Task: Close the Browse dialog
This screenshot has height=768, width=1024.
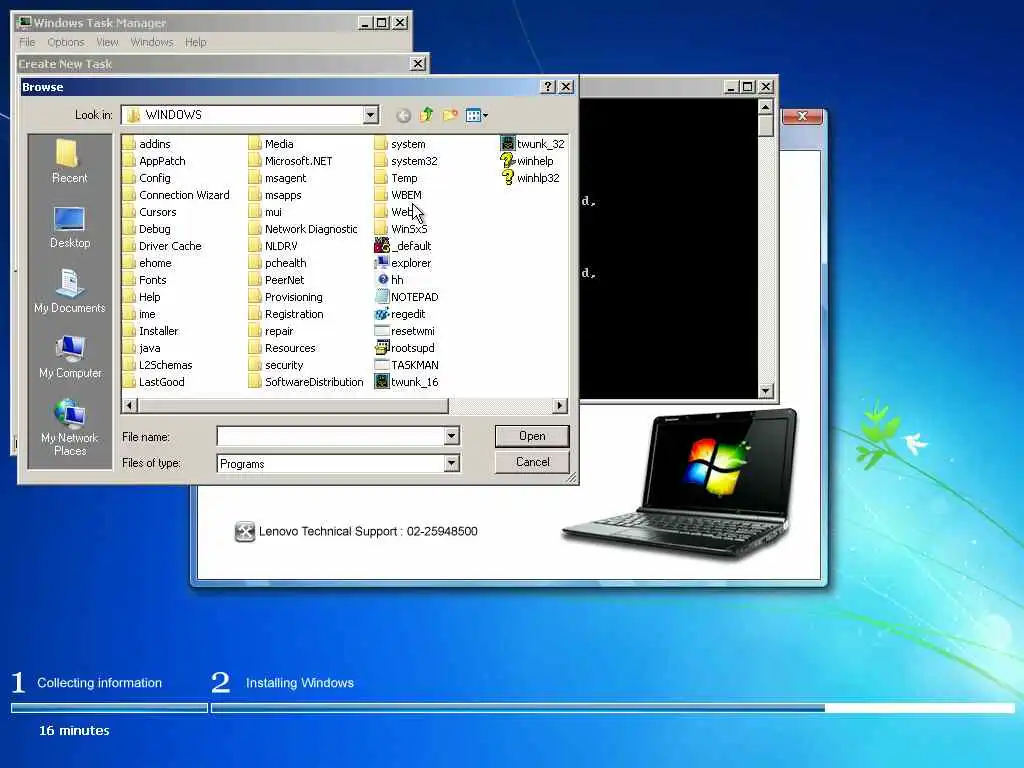Action: click(x=566, y=87)
